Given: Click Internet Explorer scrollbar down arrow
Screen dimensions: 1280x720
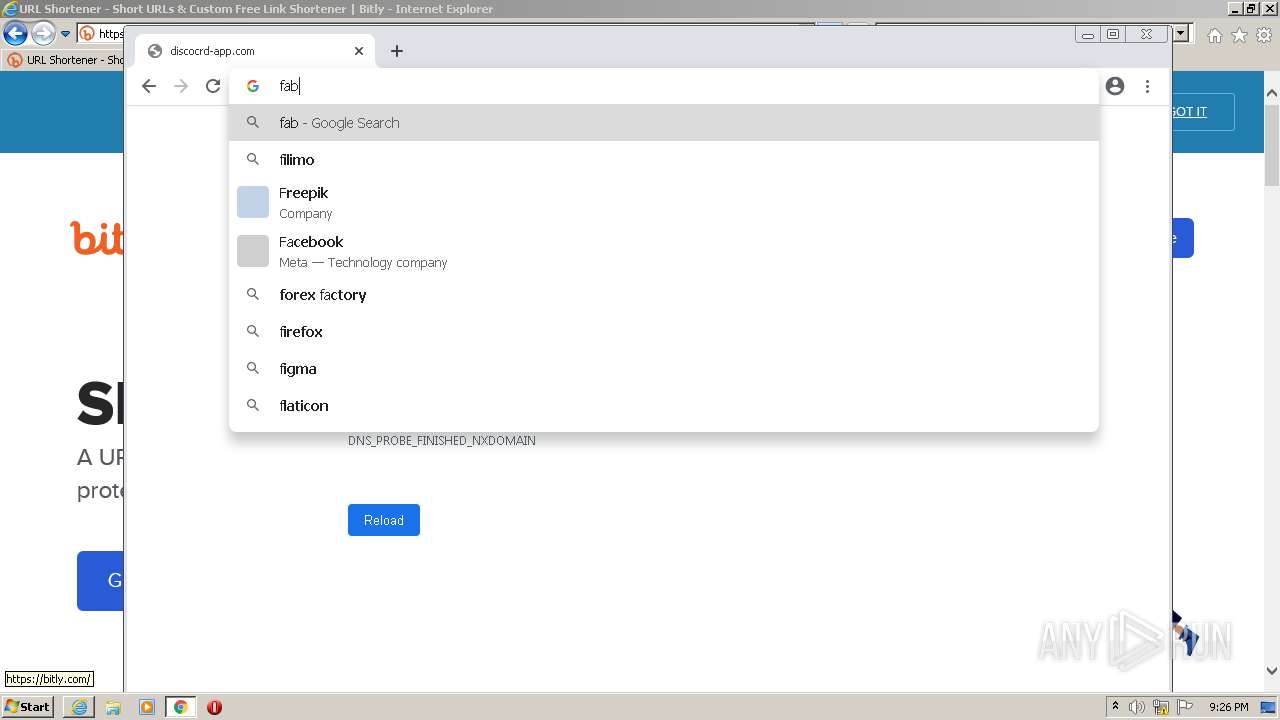Looking at the screenshot, I should click(1272, 671).
